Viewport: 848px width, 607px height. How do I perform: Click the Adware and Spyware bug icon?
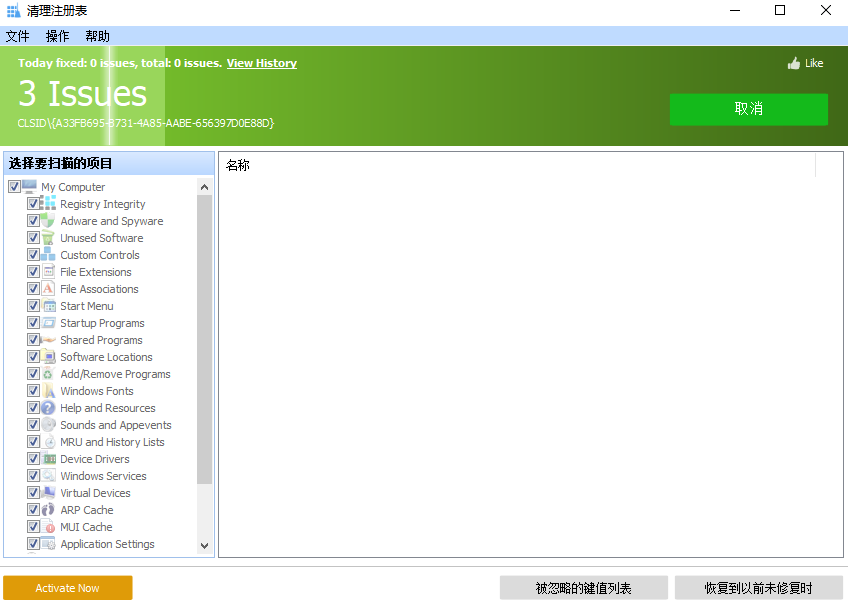point(48,220)
